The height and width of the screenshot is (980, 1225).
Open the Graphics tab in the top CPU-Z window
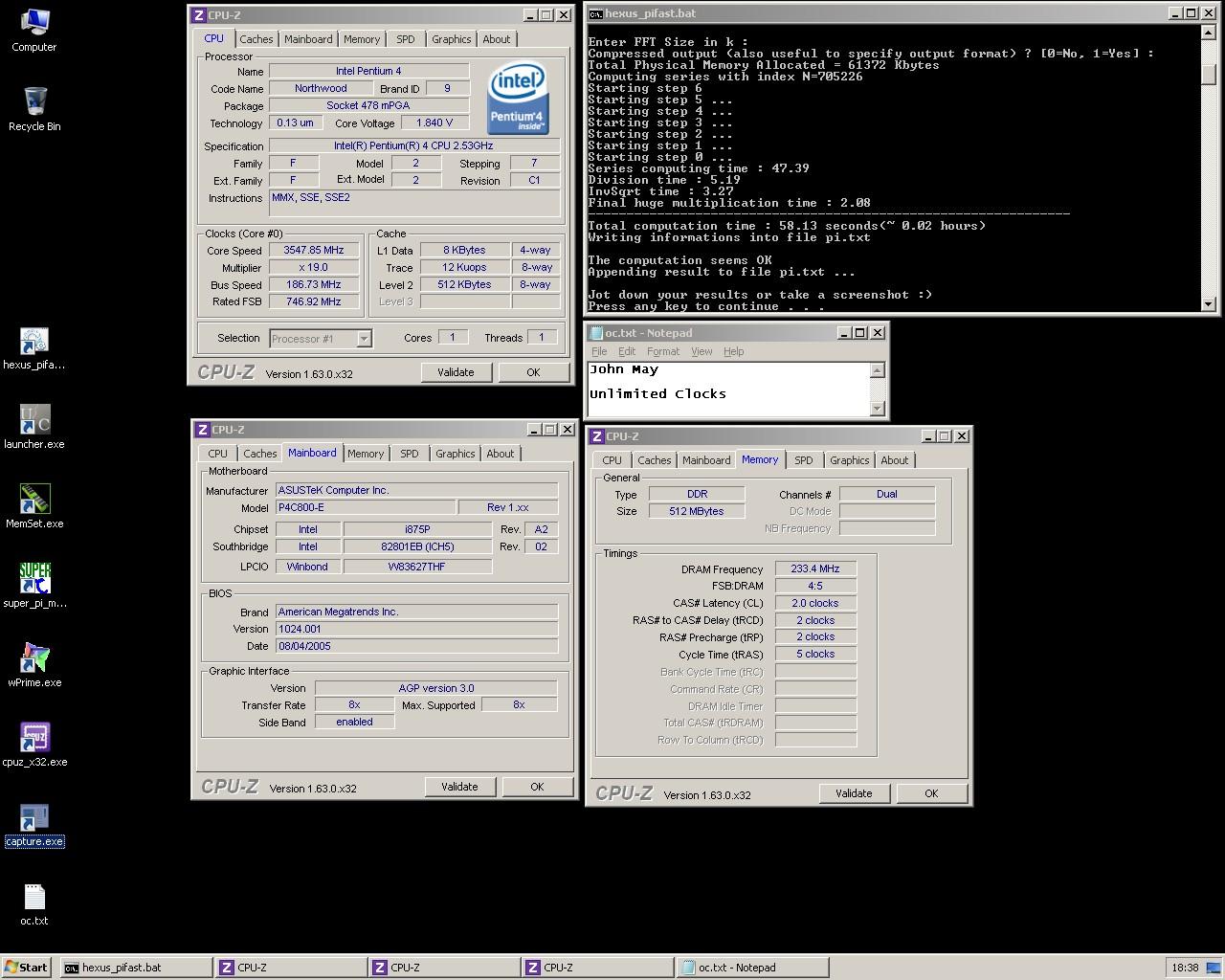click(x=451, y=39)
